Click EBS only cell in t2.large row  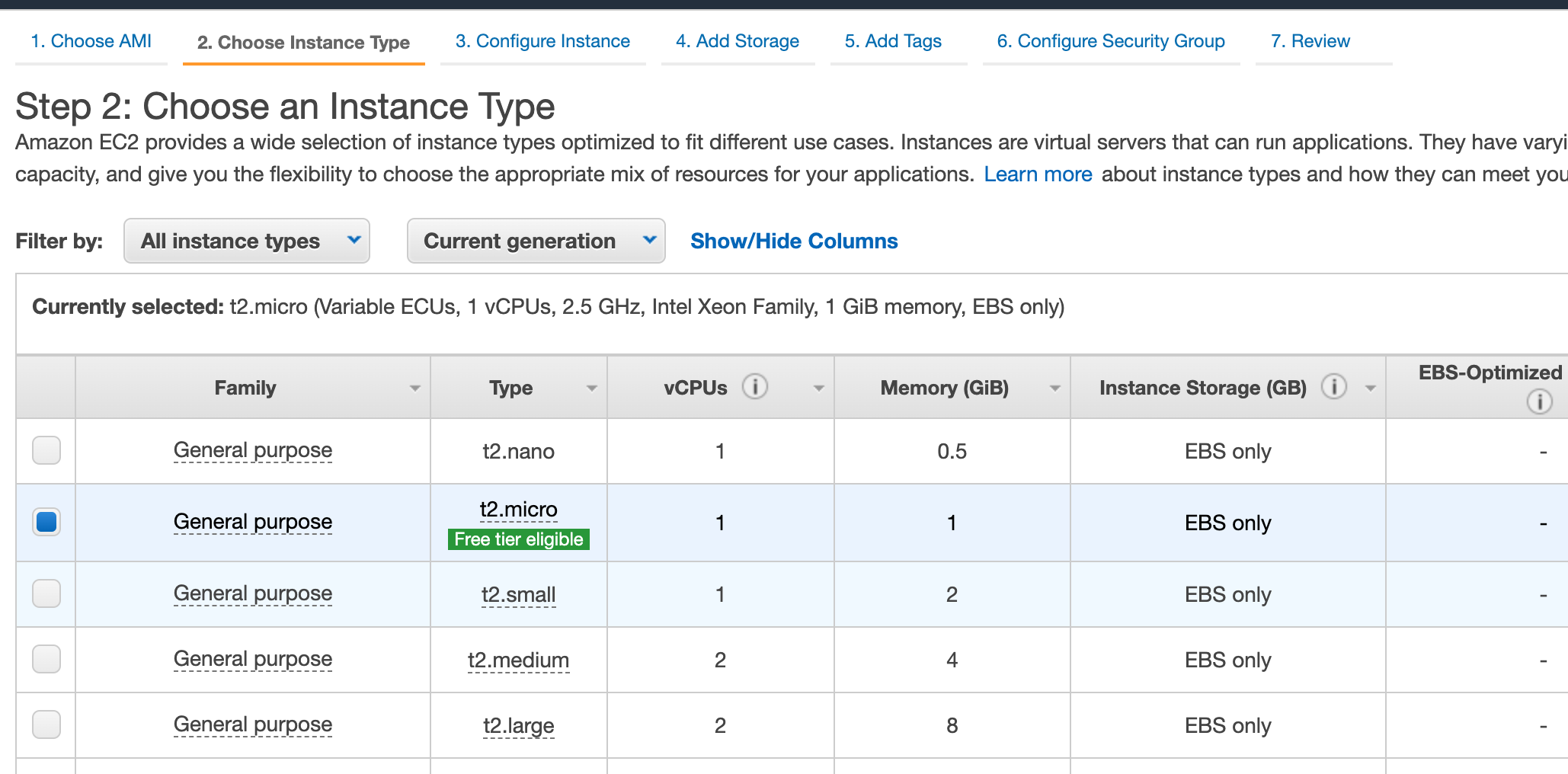1228,725
